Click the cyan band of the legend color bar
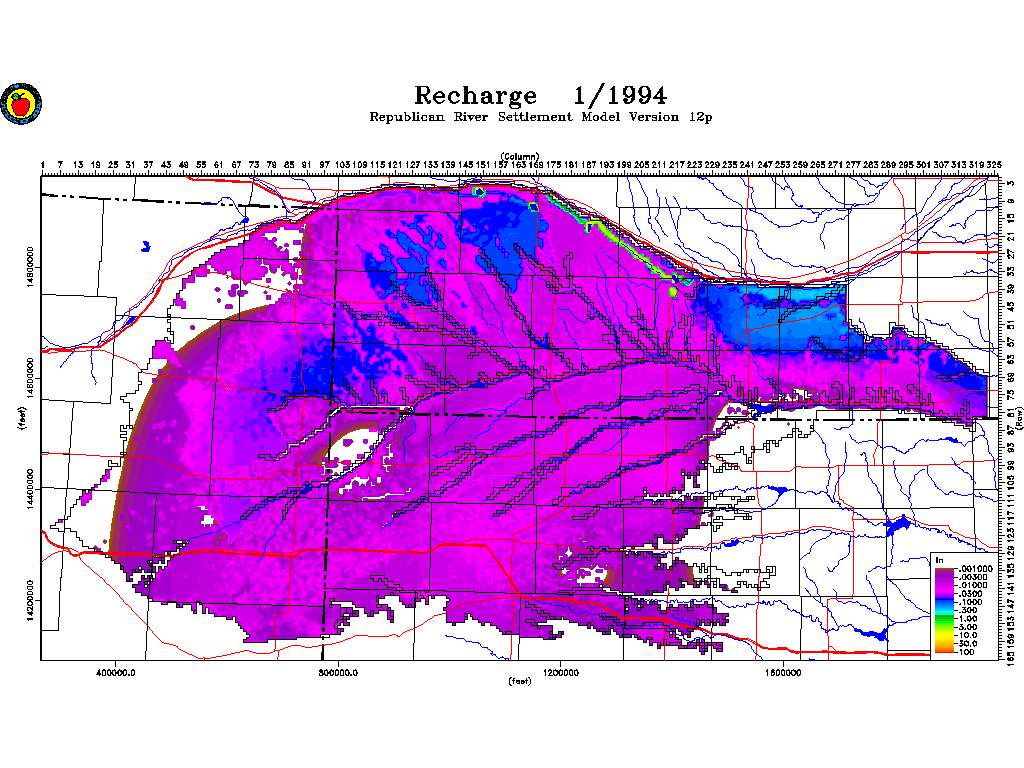This screenshot has height=768, width=1024. (944, 612)
